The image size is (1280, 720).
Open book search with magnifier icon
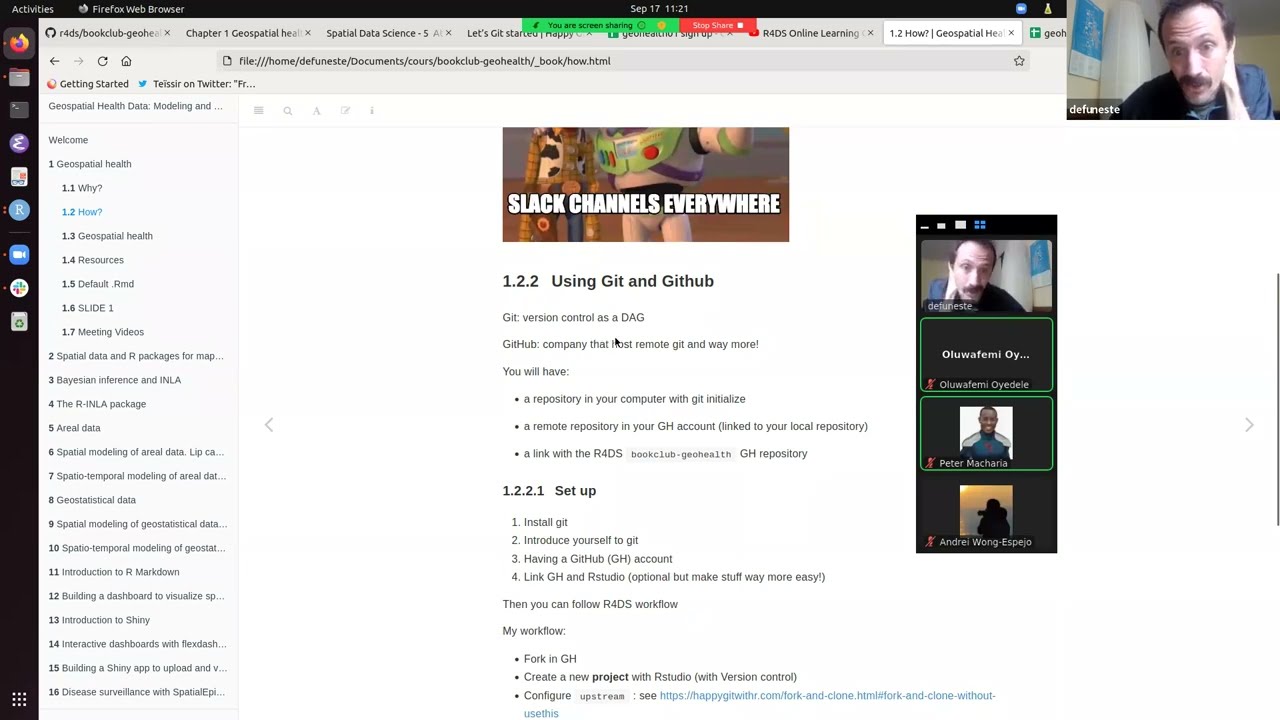287,111
